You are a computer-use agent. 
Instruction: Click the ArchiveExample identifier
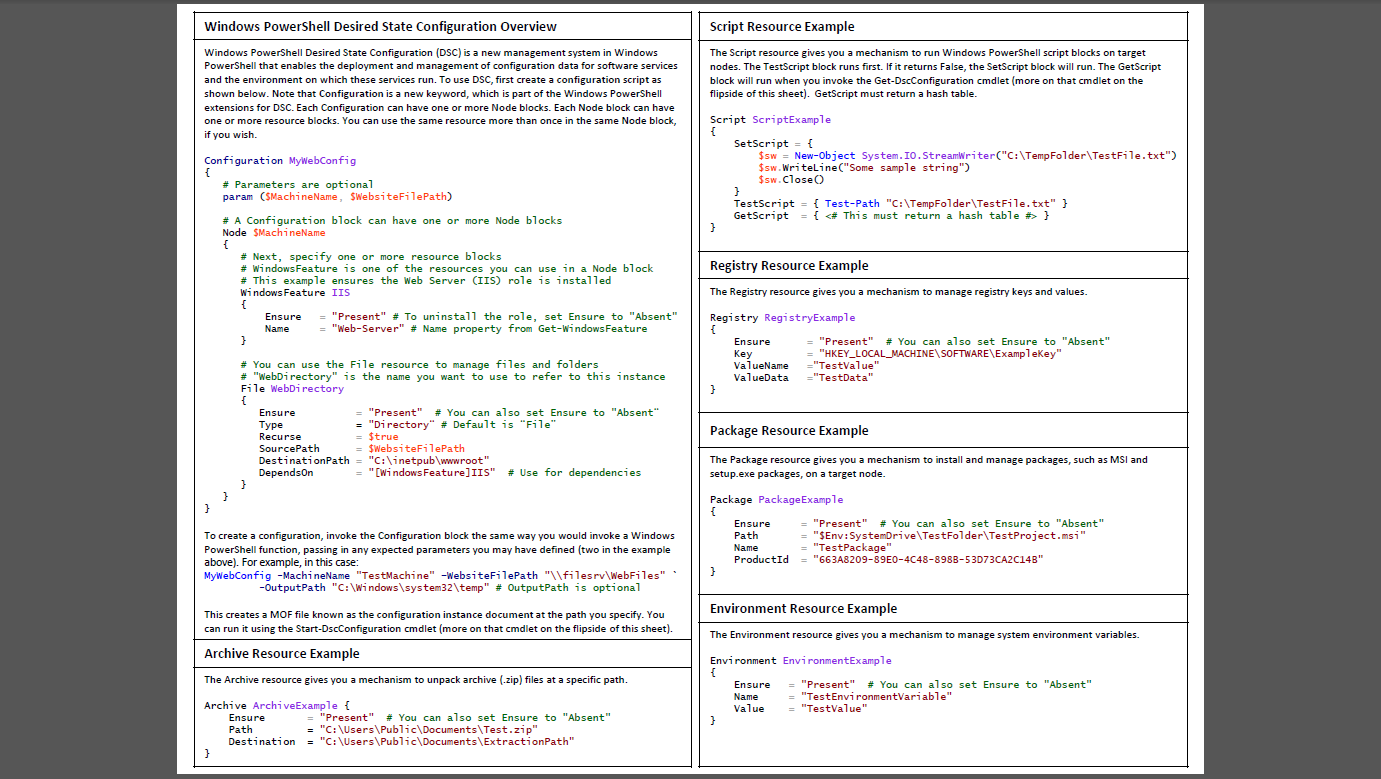pyautogui.click(x=291, y=705)
